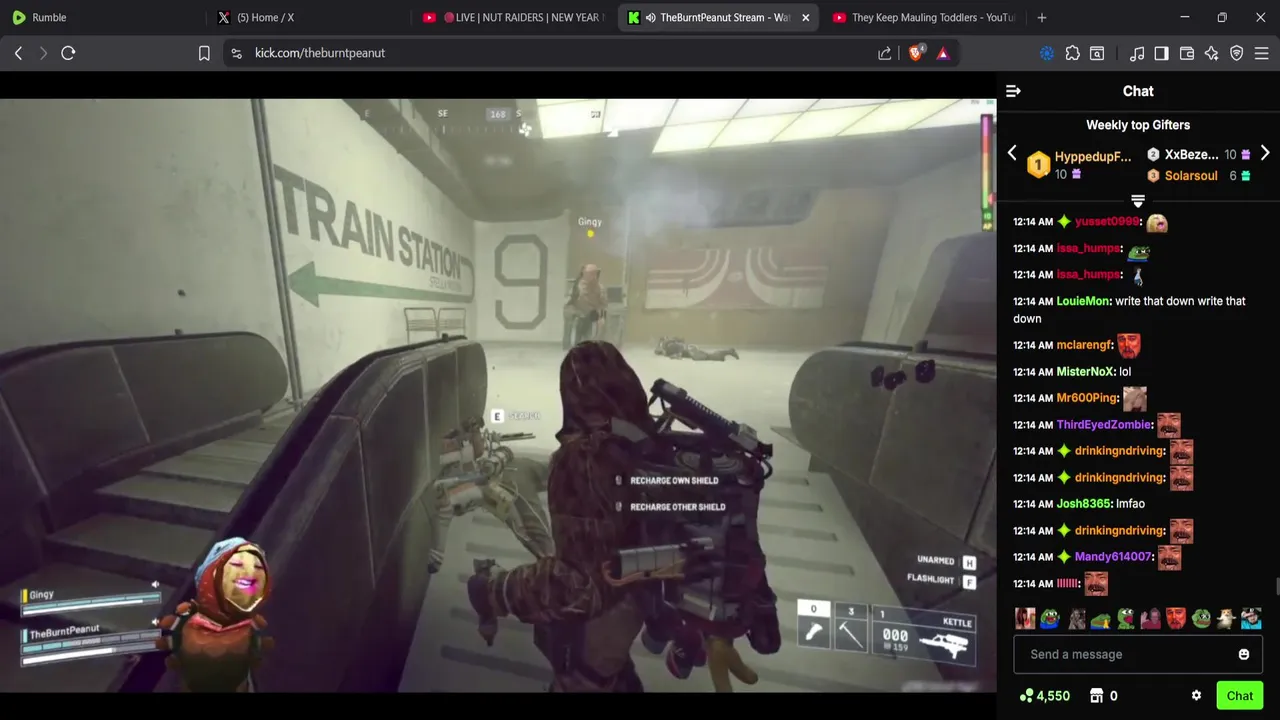Click the chat panel scrollbar
The width and height of the screenshot is (1280, 720).
click(x=1276, y=586)
